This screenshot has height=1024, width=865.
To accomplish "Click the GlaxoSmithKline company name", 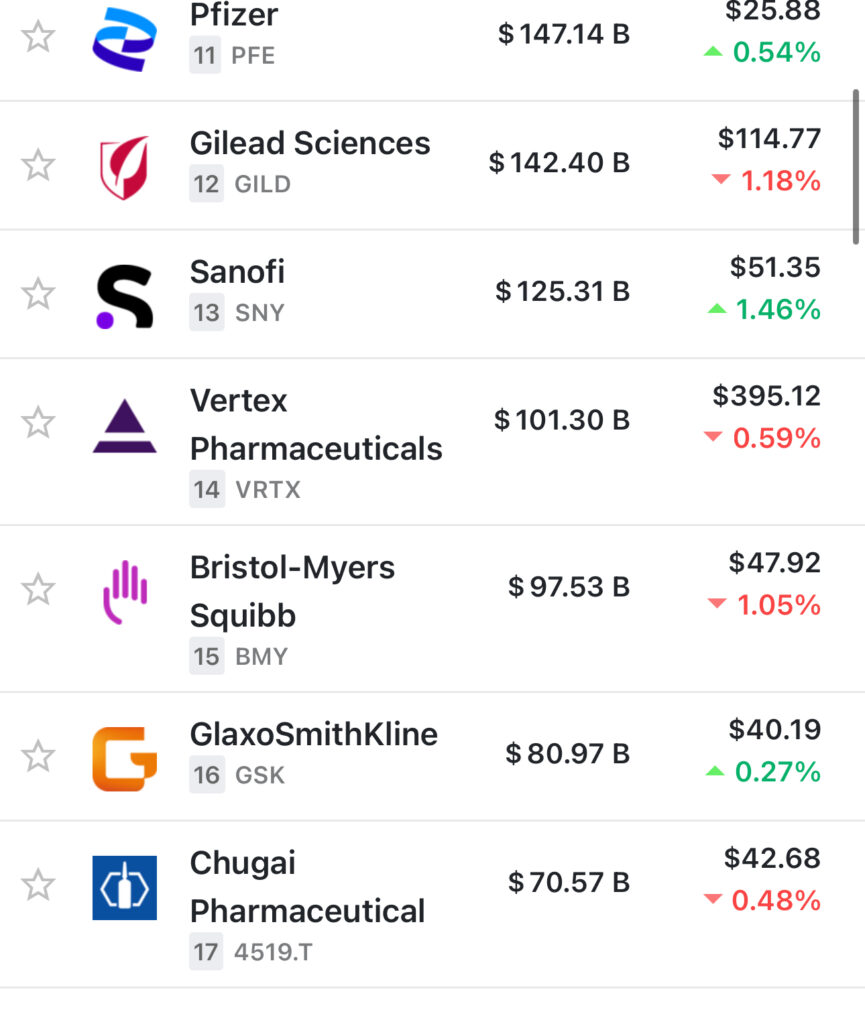I will (x=314, y=735).
